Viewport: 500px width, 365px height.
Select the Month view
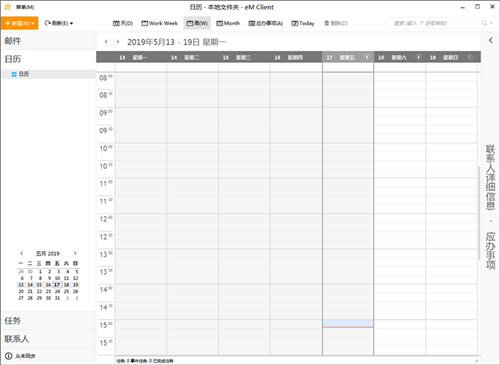pyautogui.click(x=228, y=23)
